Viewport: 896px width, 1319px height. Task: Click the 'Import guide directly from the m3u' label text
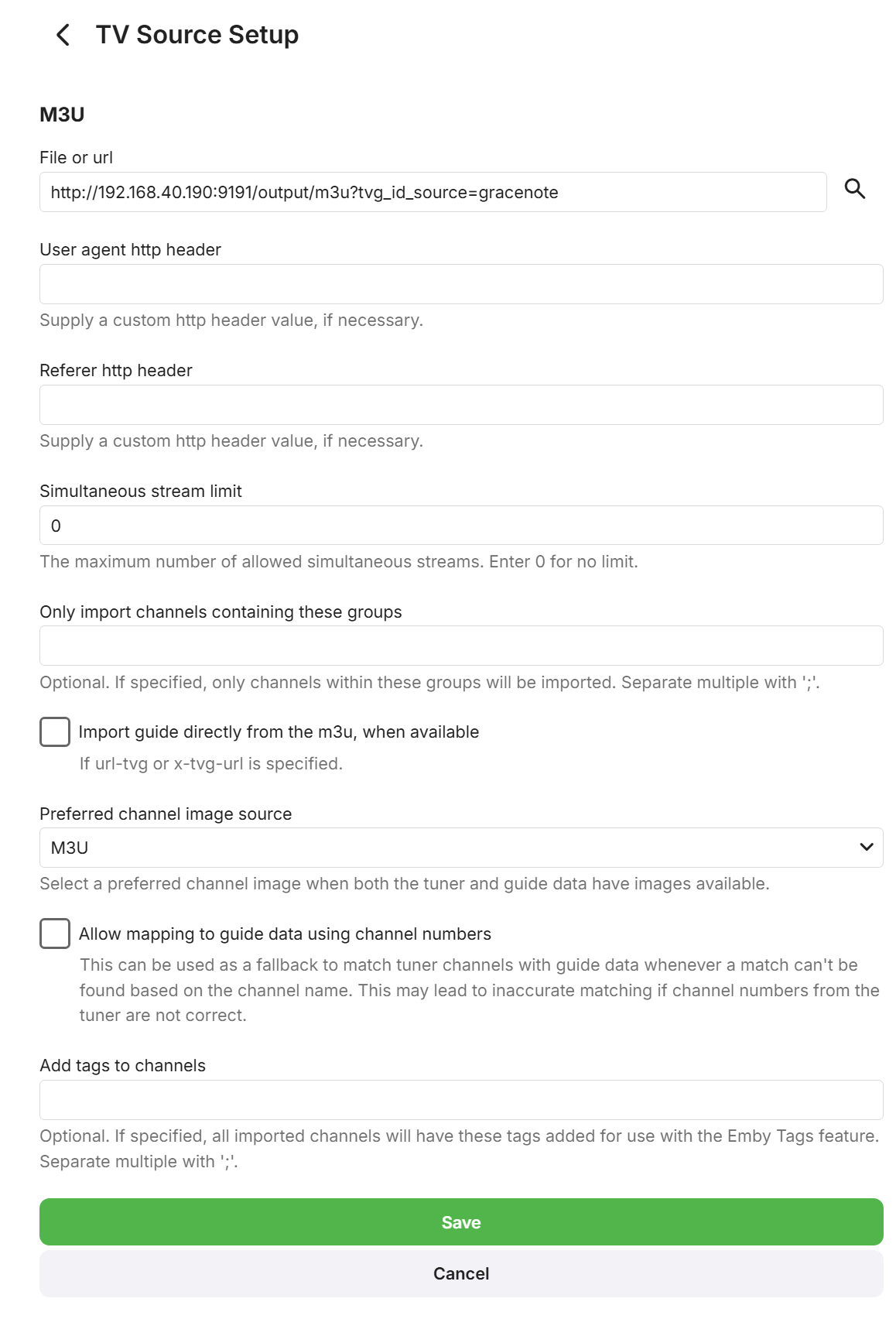tap(279, 732)
